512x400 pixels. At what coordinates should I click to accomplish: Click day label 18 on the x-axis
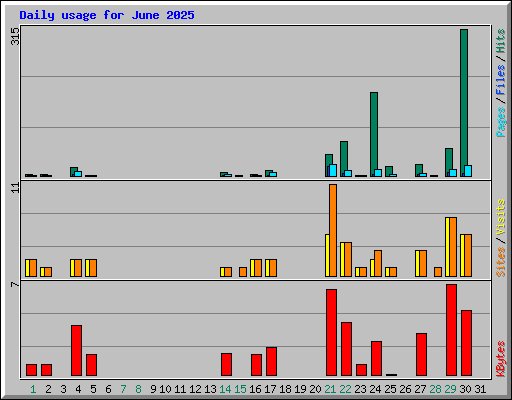pos(285,389)
